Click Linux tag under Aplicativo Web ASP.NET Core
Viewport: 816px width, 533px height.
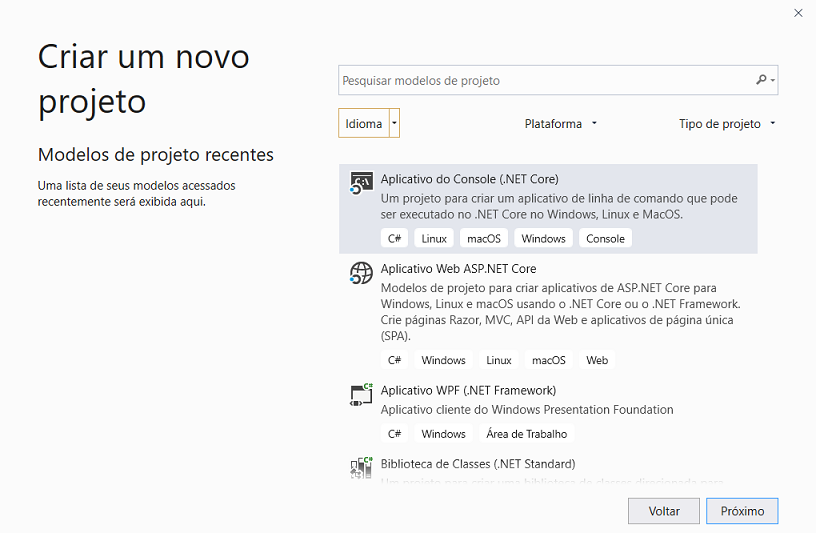click(499, 360)
